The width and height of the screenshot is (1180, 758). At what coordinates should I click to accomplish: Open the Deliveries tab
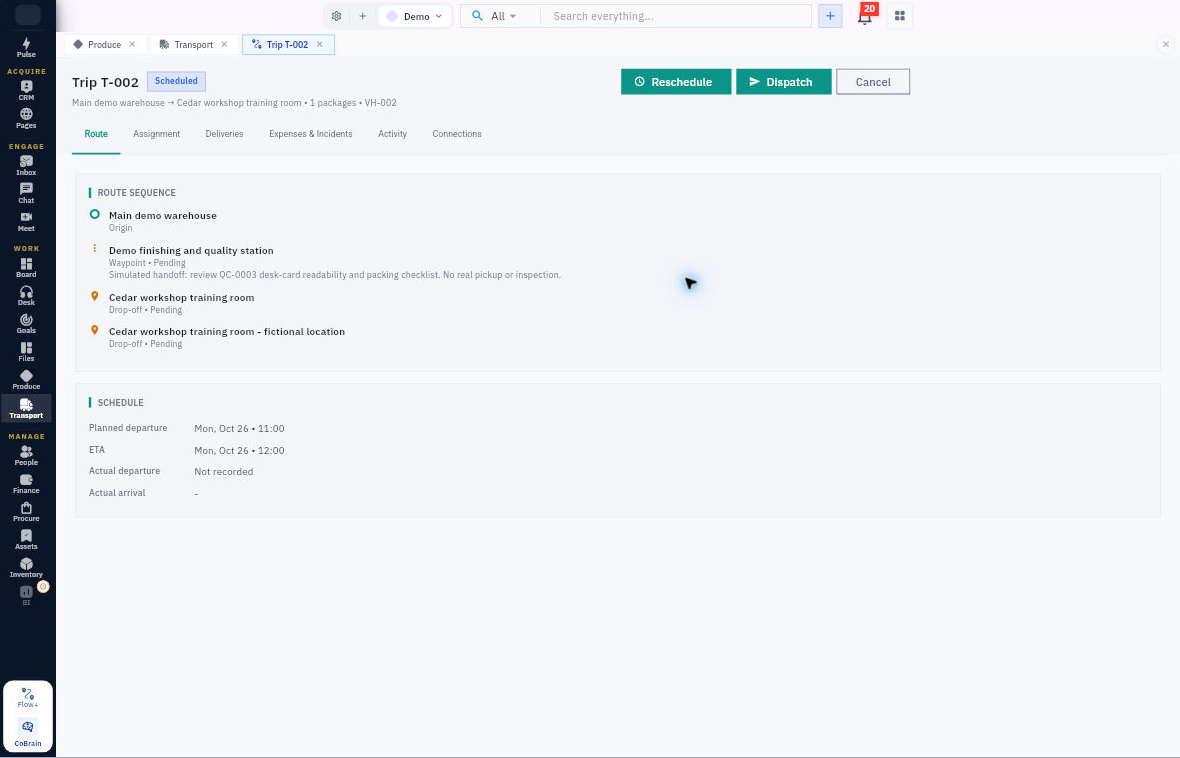[x=224, y=134]
